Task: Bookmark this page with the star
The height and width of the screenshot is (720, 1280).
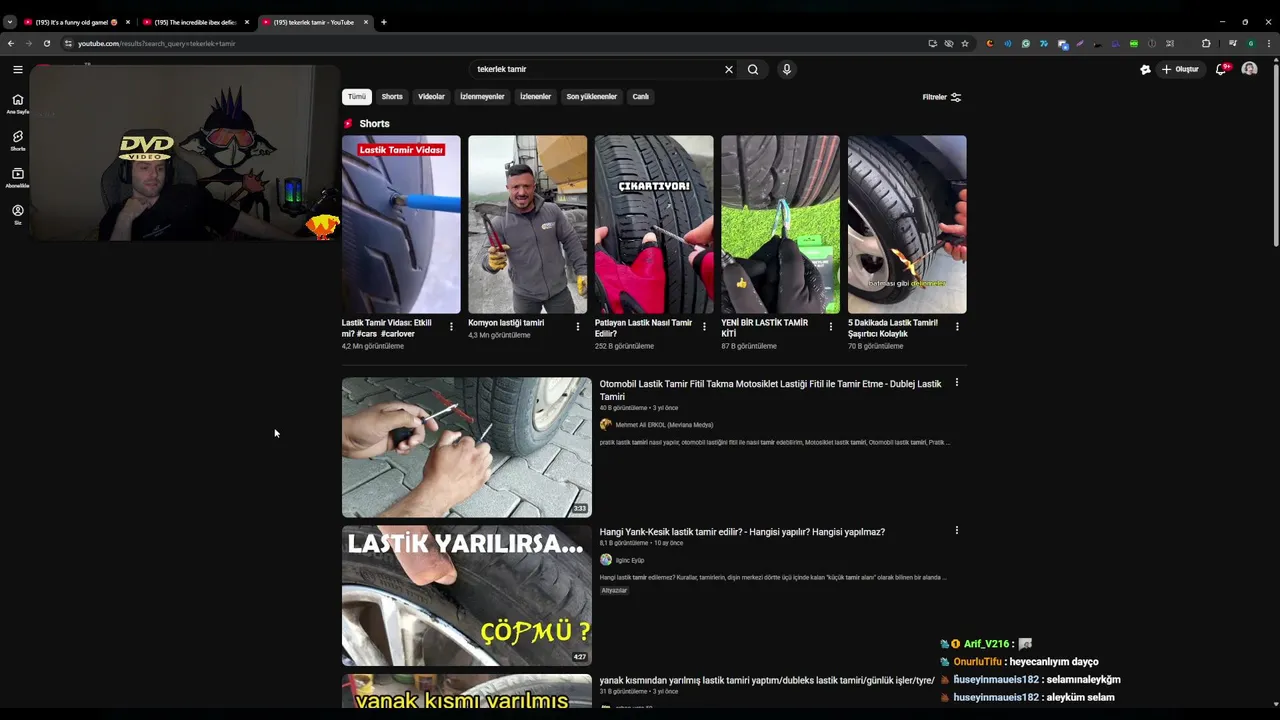Action: click(965, 43)
